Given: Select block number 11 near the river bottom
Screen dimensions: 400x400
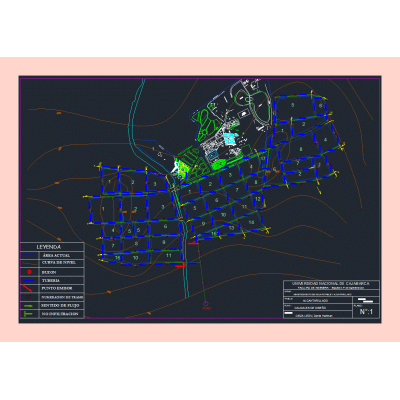Looking at the screenshot, I should point(169,255).
